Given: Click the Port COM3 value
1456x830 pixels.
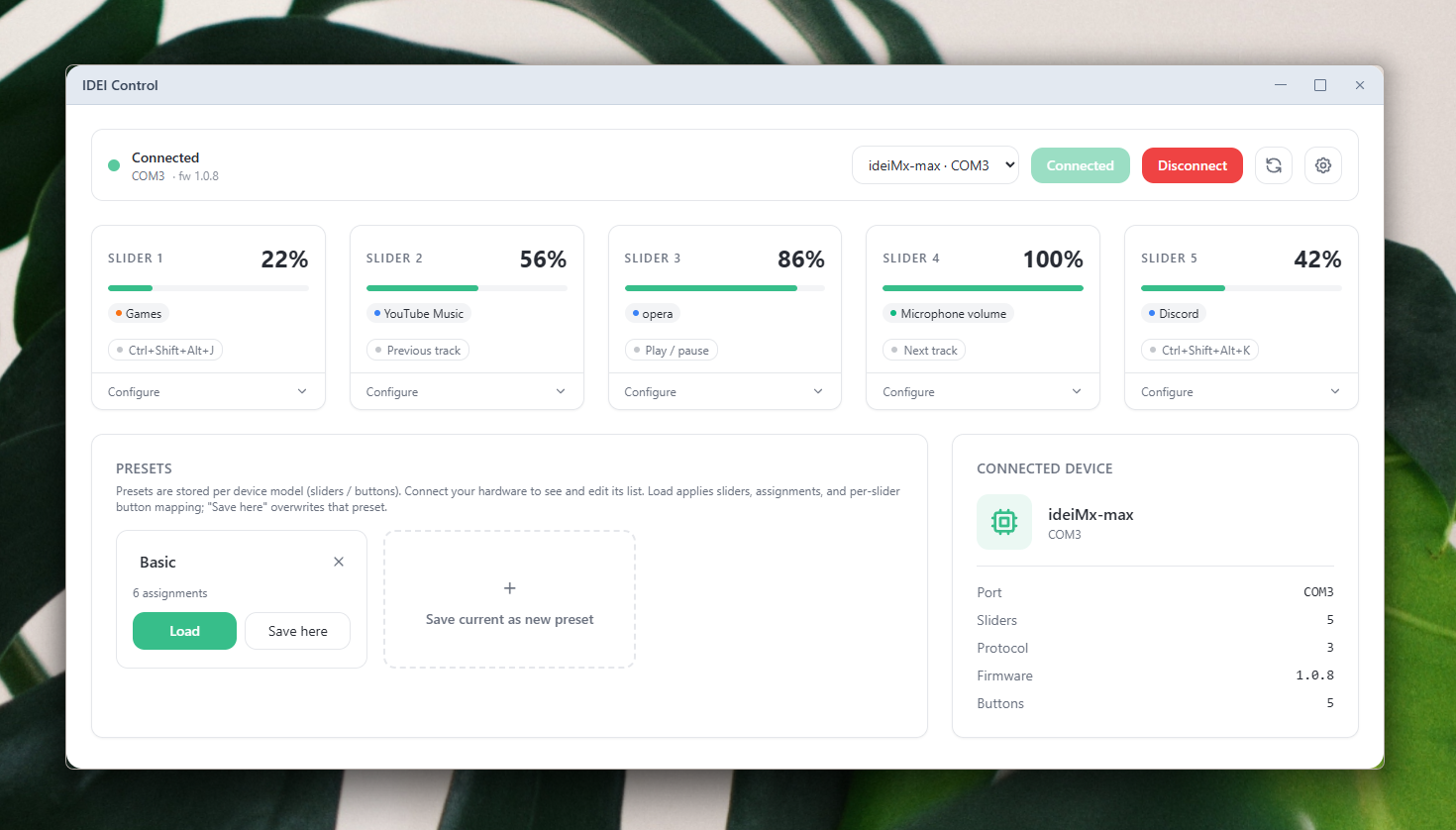Looking at the screenshot, I should [x=1318, y=592].
